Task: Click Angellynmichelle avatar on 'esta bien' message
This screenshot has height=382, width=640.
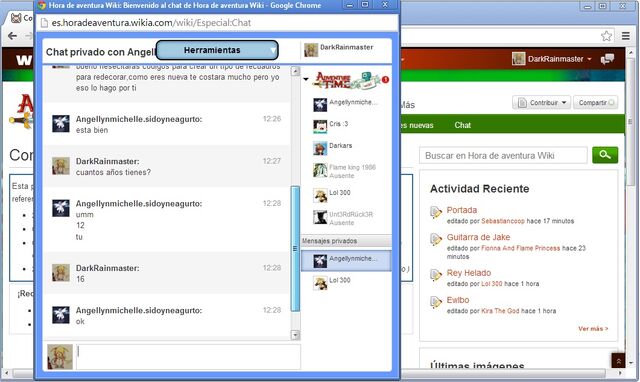Action: tap(60, 124)
